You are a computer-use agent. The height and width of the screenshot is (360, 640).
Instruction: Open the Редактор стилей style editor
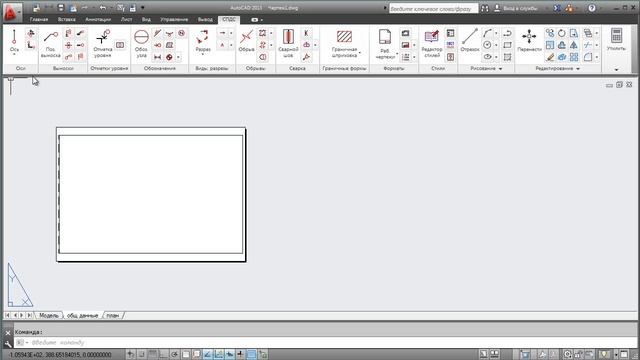432,44
